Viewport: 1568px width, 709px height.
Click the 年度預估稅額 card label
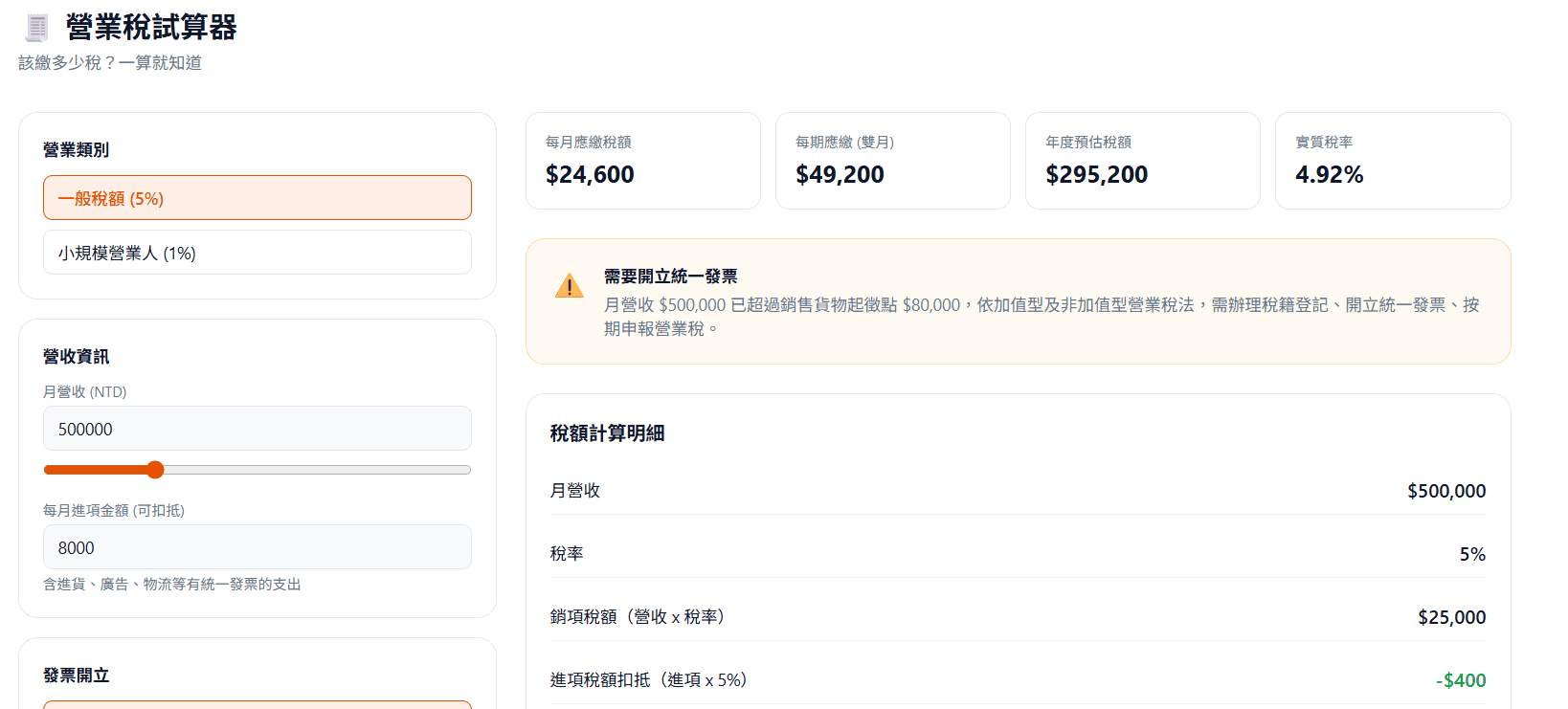pos(1088,143)
